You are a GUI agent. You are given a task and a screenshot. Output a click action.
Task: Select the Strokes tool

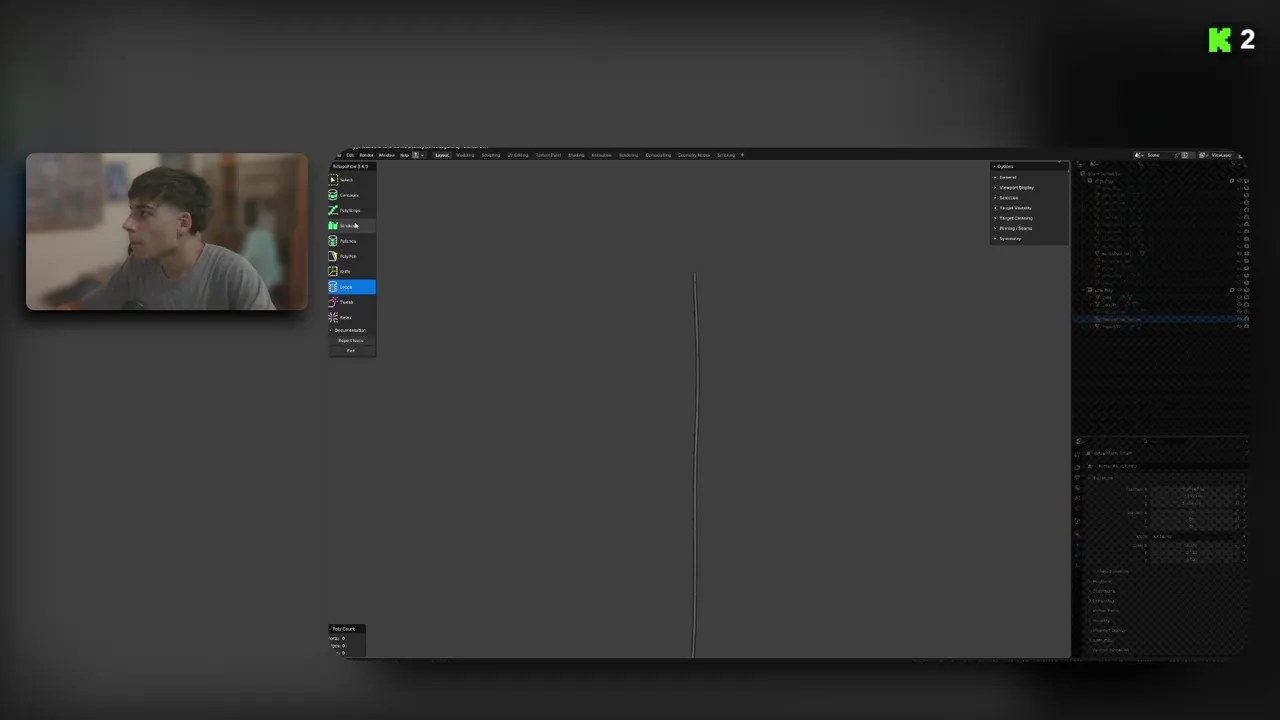coord(351,226)
